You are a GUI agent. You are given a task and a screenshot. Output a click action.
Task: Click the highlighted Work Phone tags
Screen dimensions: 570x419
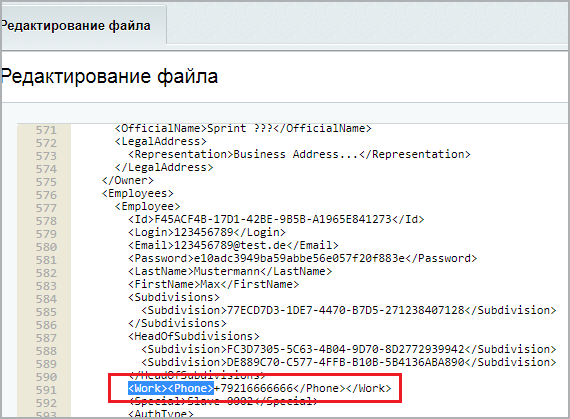click(171, 388)
